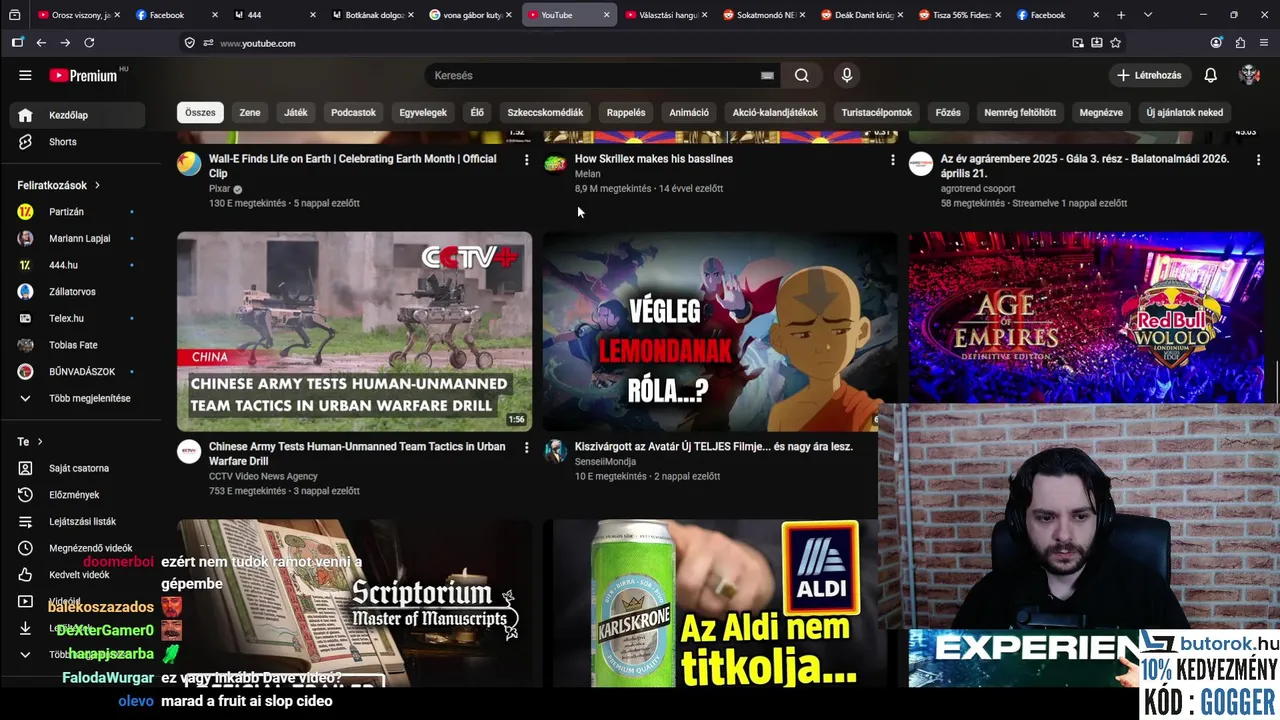Screen dimensions: 1280x720
Task: Open the YouTube hamburger guide menu
Action: 25,75
